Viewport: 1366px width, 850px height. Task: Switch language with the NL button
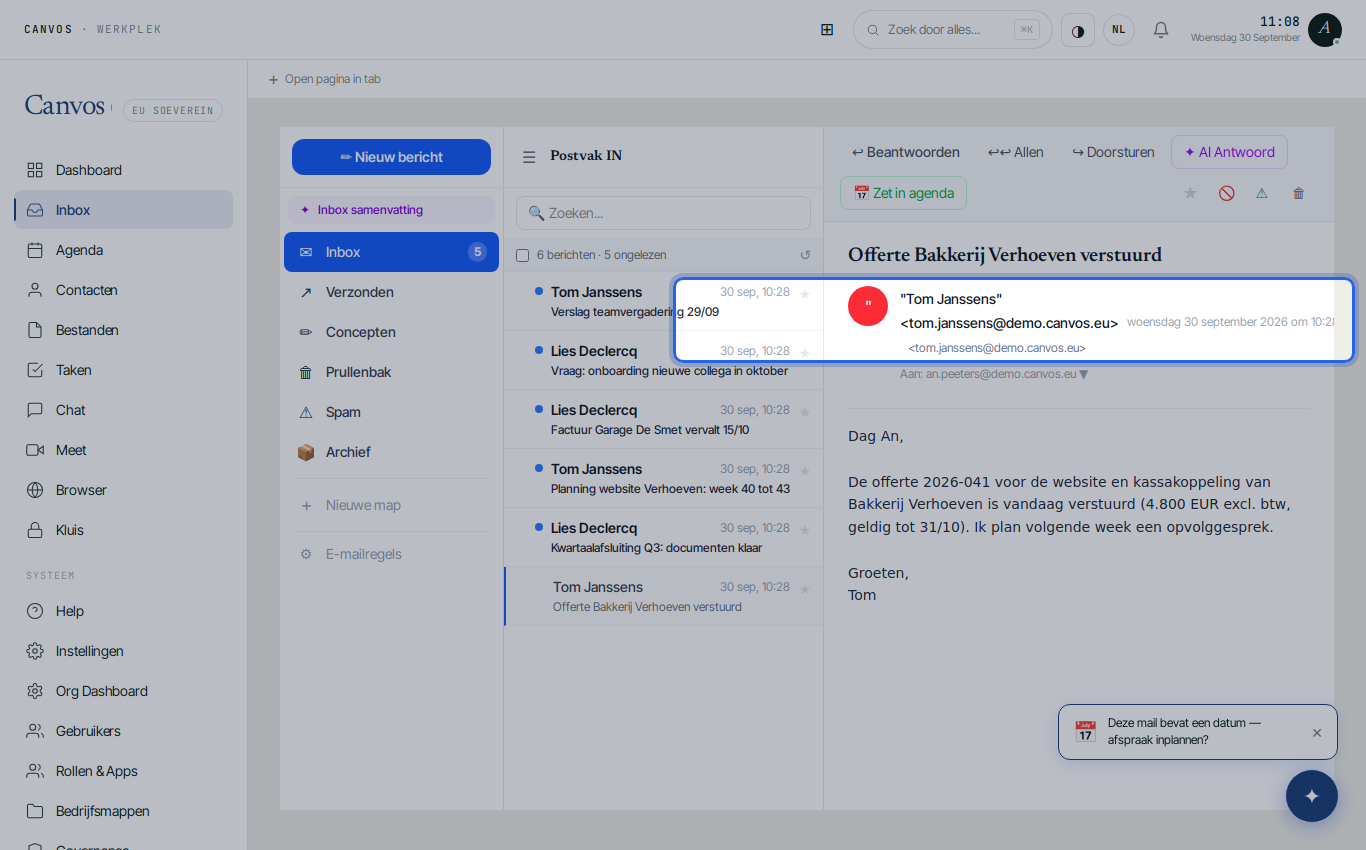1119,30
